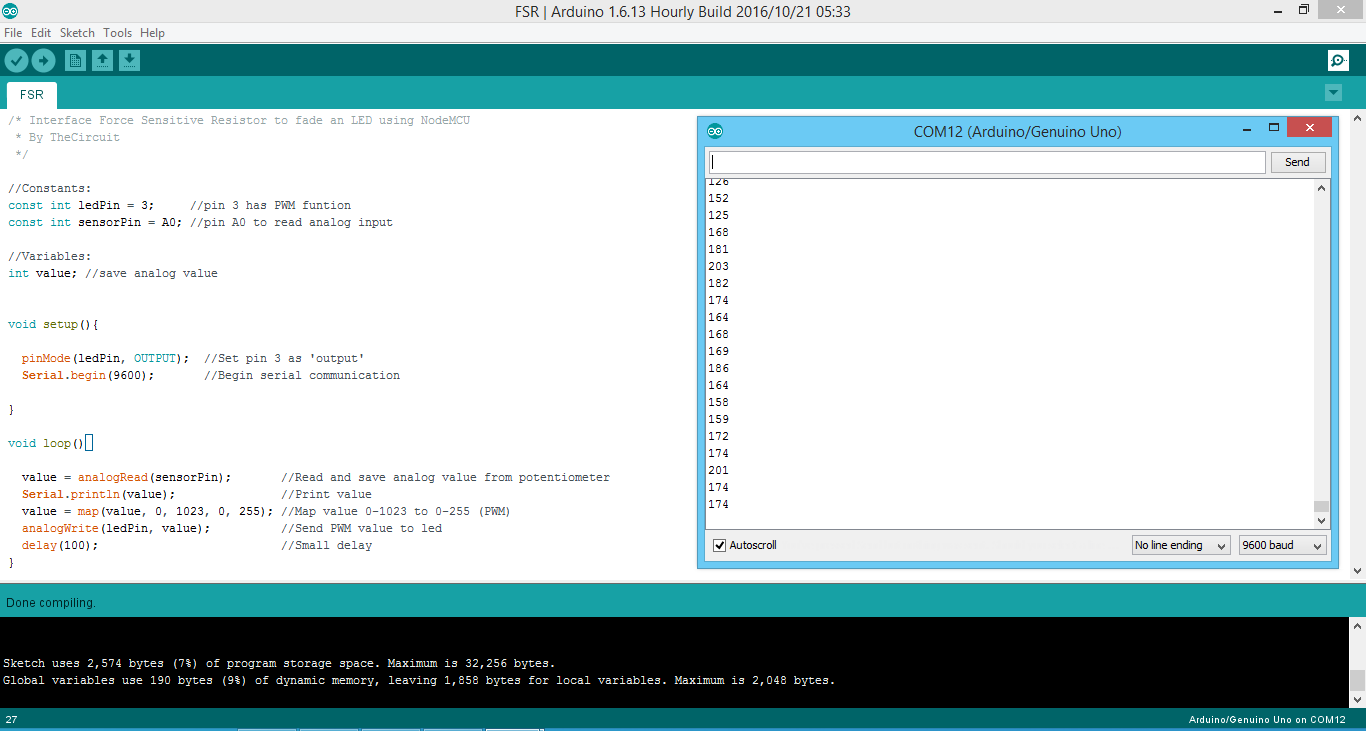Click the line number 27 in status bar
This screenshot has width=1366, height=731.
(x=11, y=720)
